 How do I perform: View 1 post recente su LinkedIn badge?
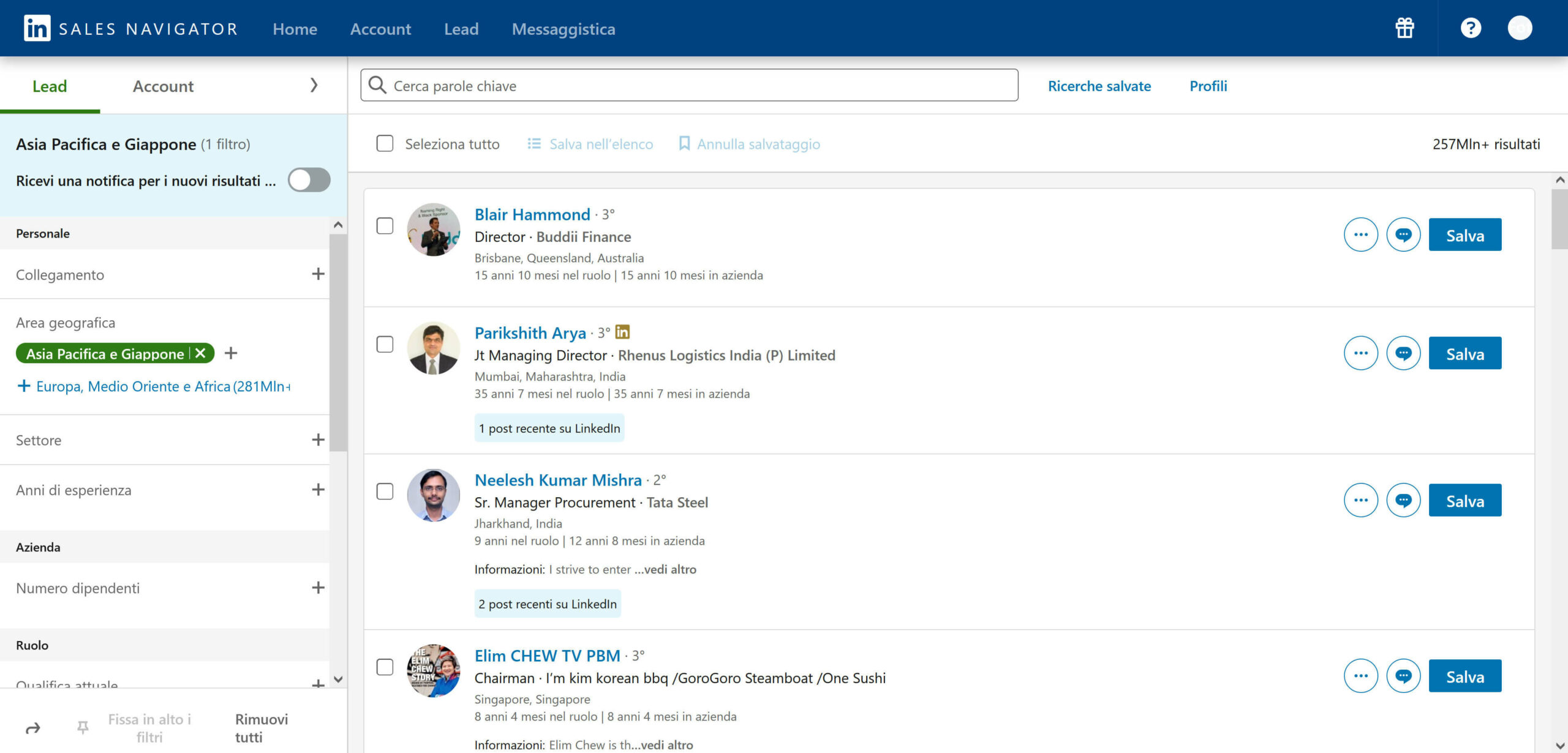[x=549, y=428]
